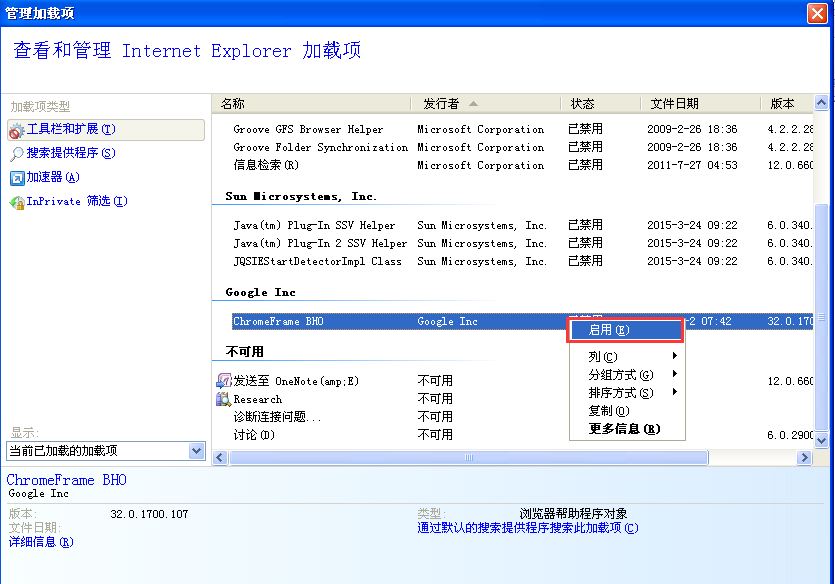This screenshot has height=584, width=835.
Task: Open the 显示 dropdown 当前已加载的加载项
Action: (x=106, y=451)
